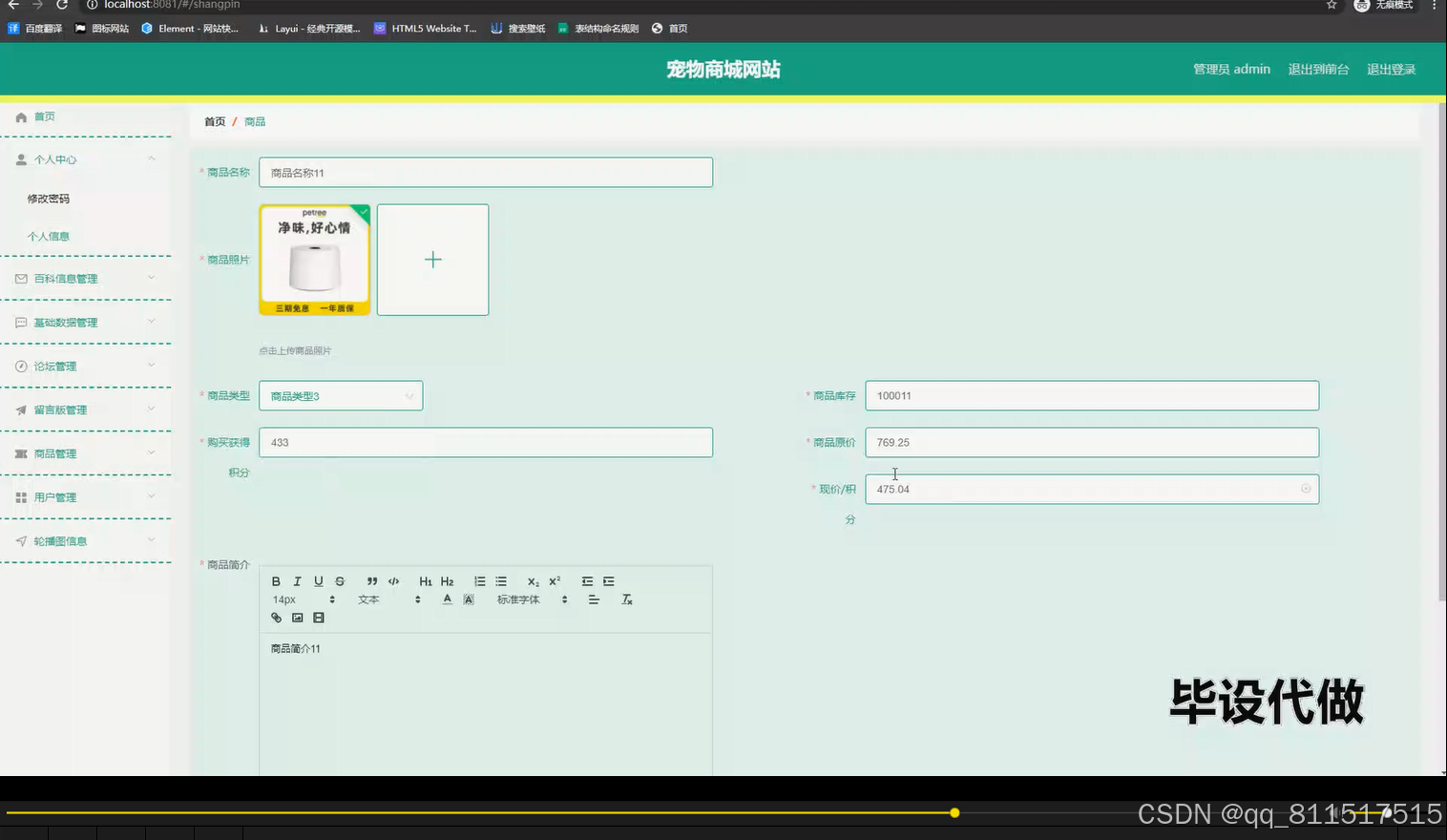Expand the 百科信息管理 sidebar menu
This screenshot has height=840, width=1447.
point(86,279)
